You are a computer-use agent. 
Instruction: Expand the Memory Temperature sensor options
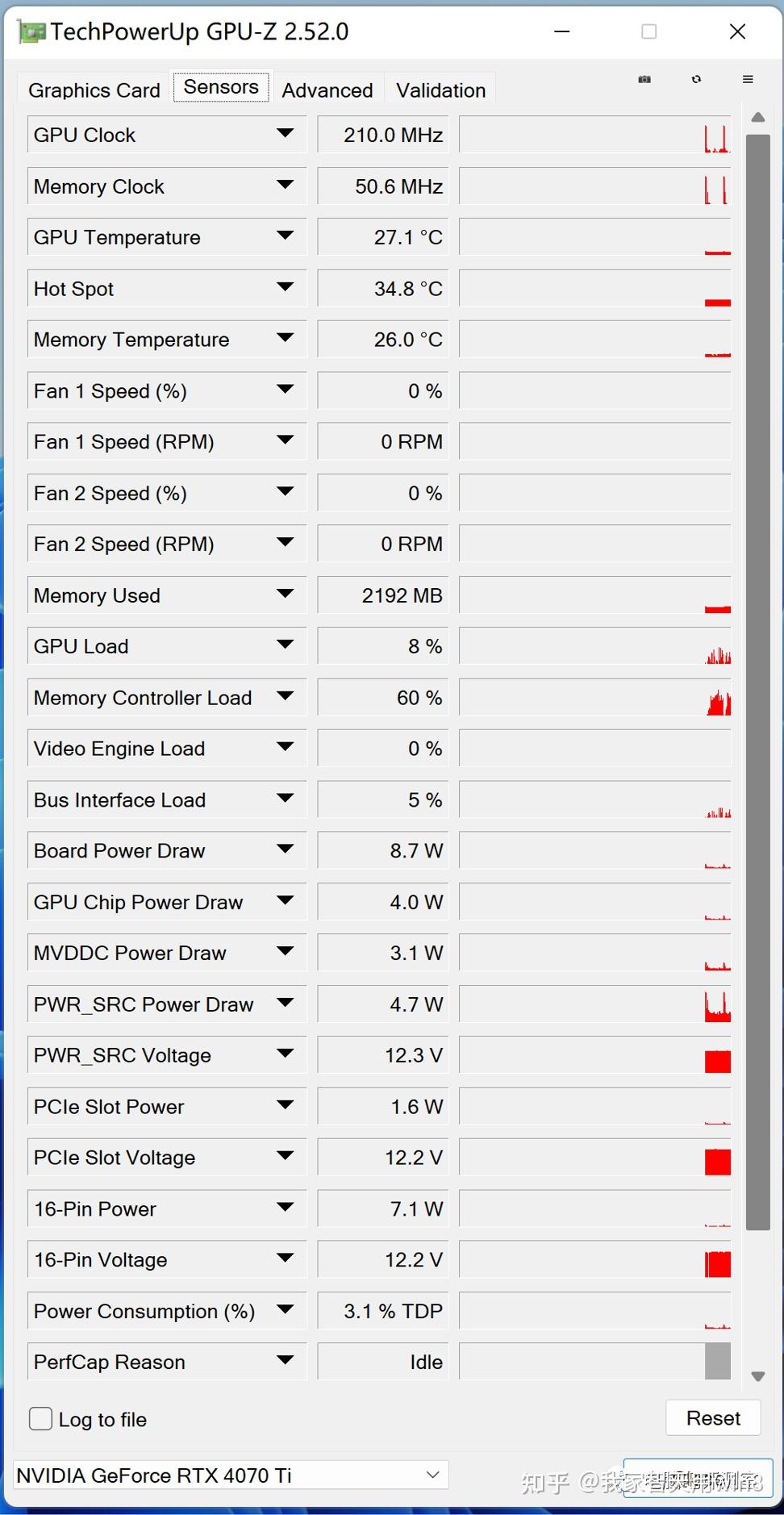click(285, 339)
